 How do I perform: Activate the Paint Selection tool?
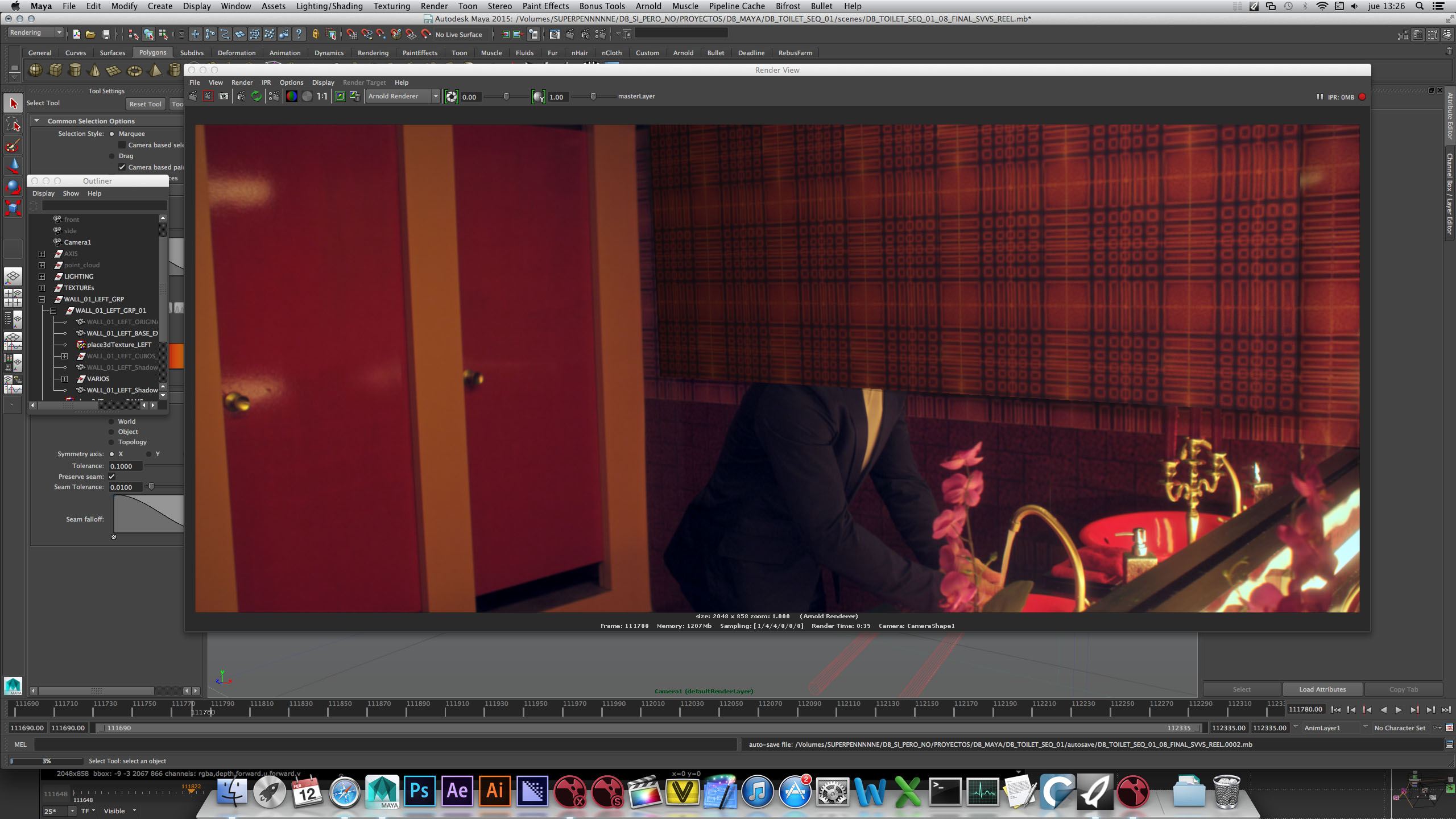click(x=14, y=146)
